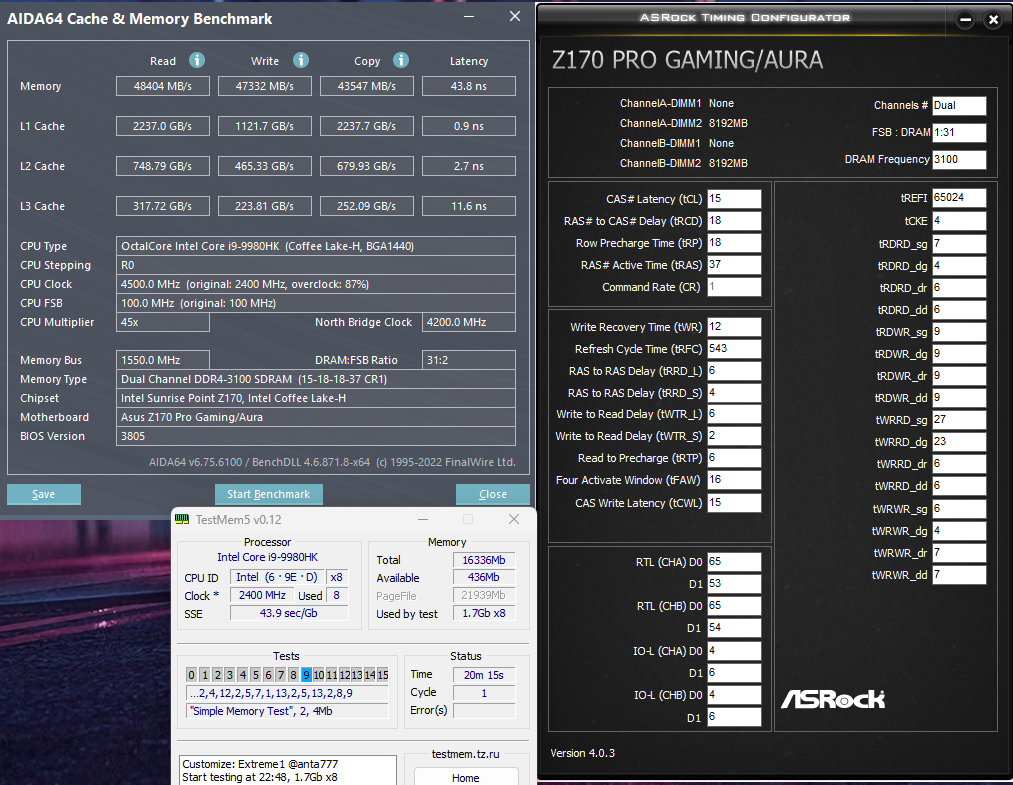Click the North Bridge Clock value 4200.0 MHz
The image size is (1013, 785).
click(x=469, y=322)
